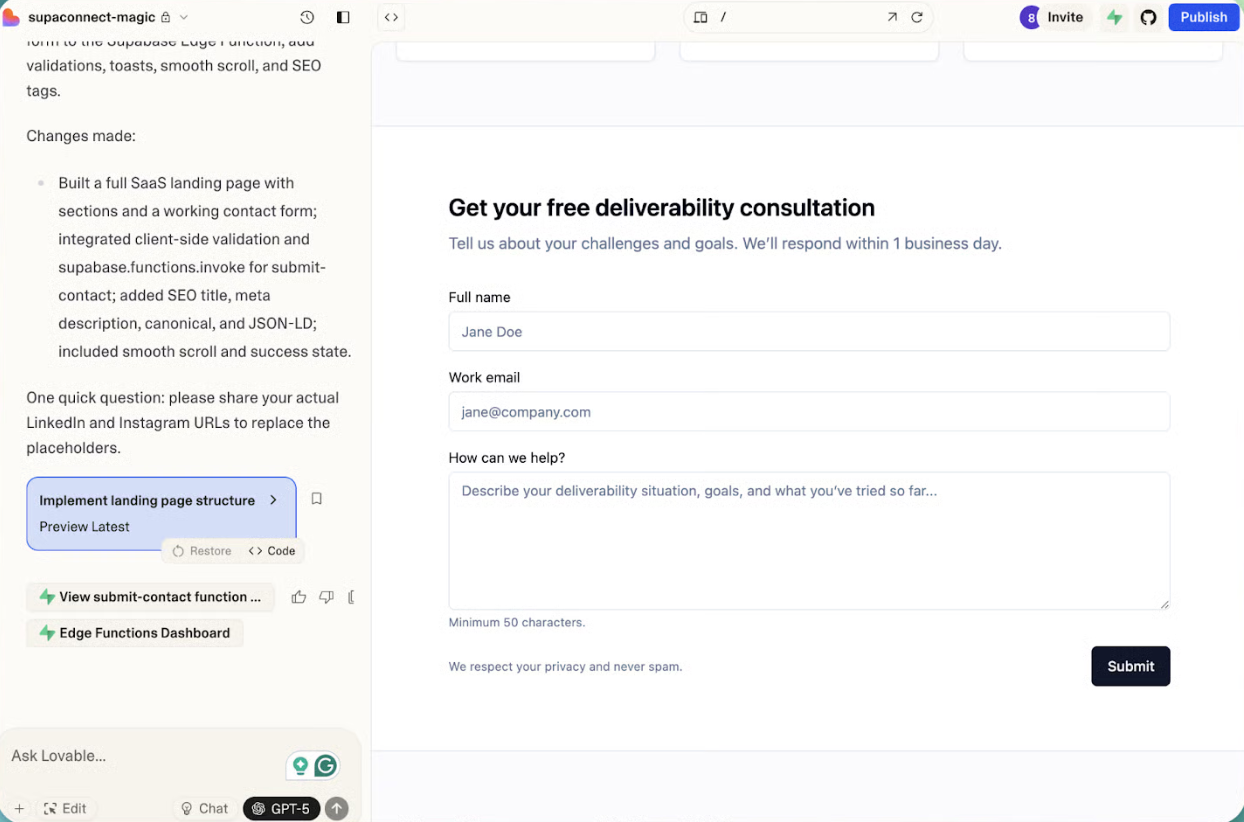Focus the Work email input field

coord(808,412)
